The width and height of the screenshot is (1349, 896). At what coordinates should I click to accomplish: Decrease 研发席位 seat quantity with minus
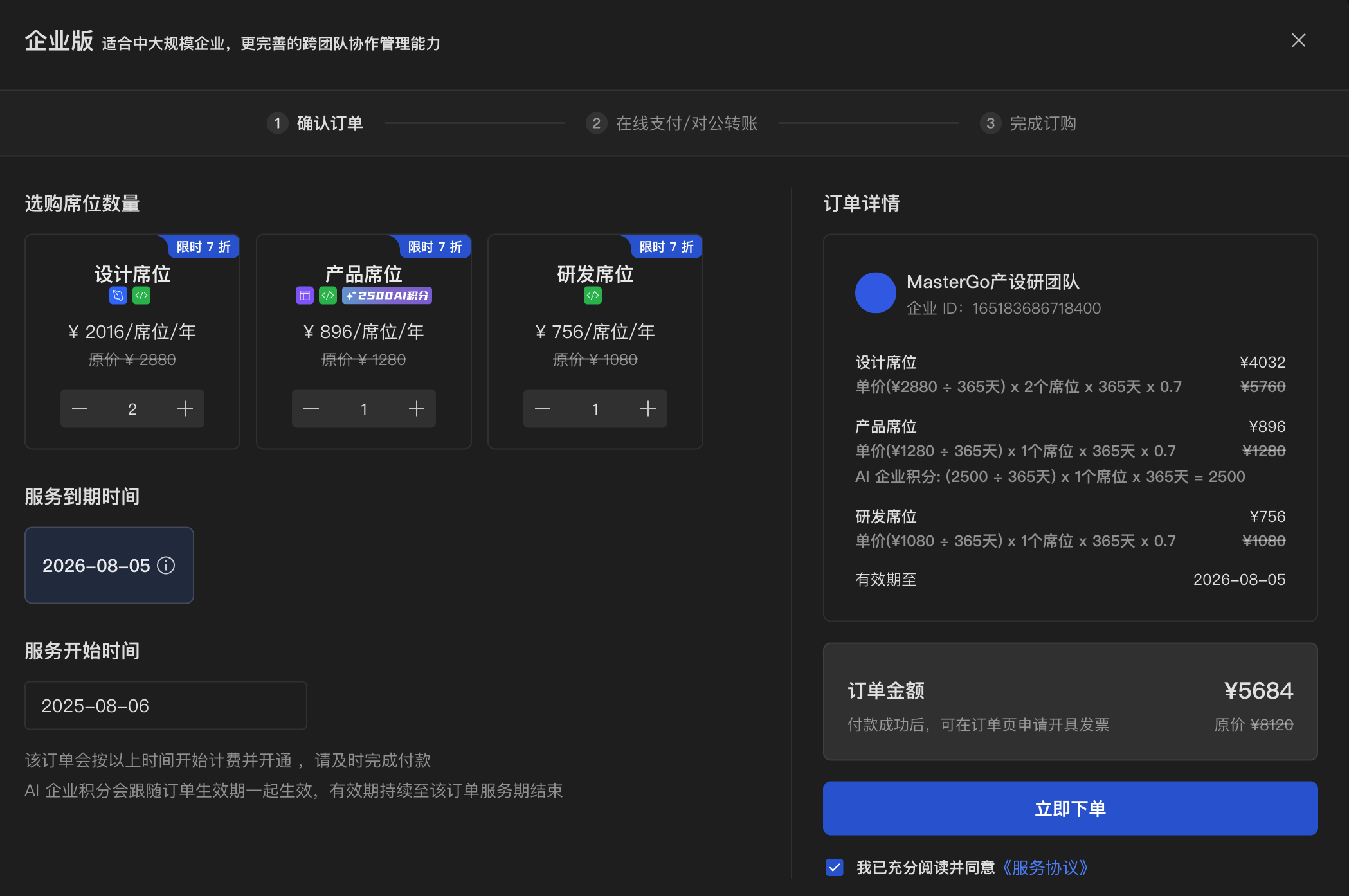(542, 409)
